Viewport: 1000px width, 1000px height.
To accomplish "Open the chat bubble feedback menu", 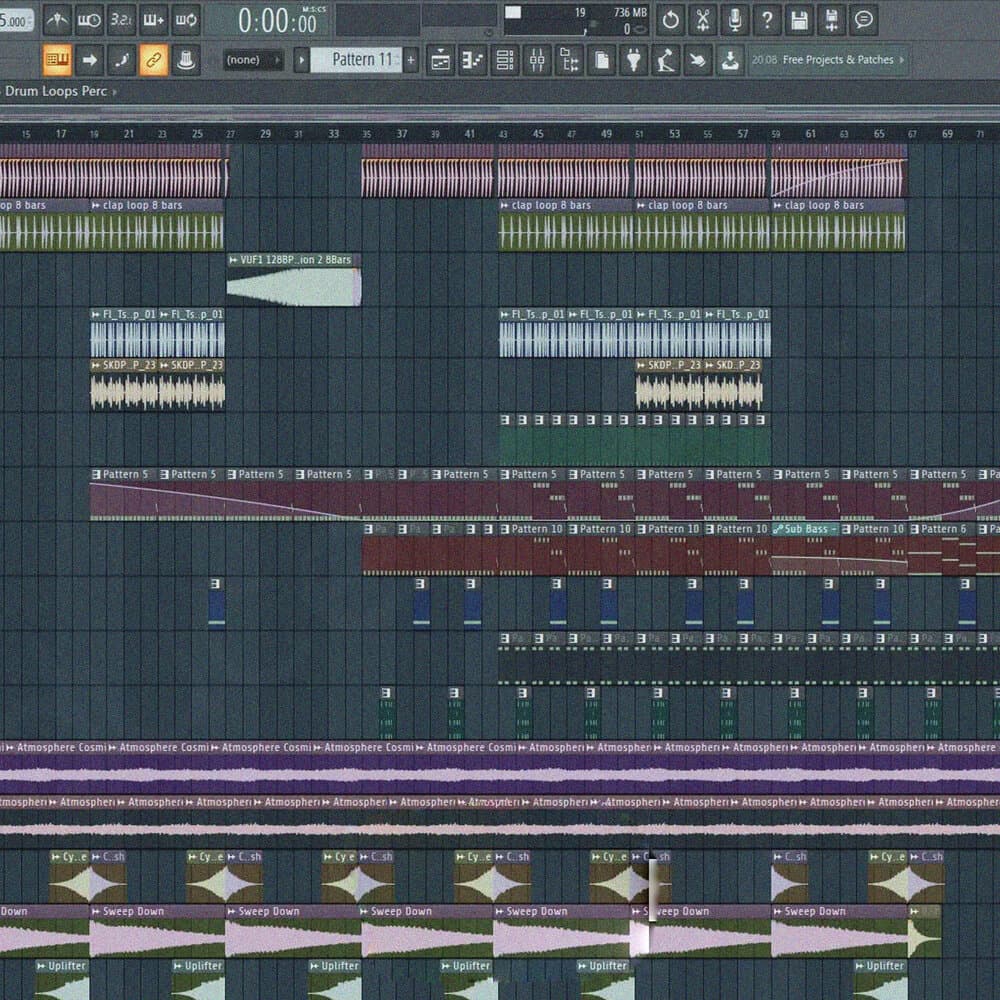I will point(862,20).
